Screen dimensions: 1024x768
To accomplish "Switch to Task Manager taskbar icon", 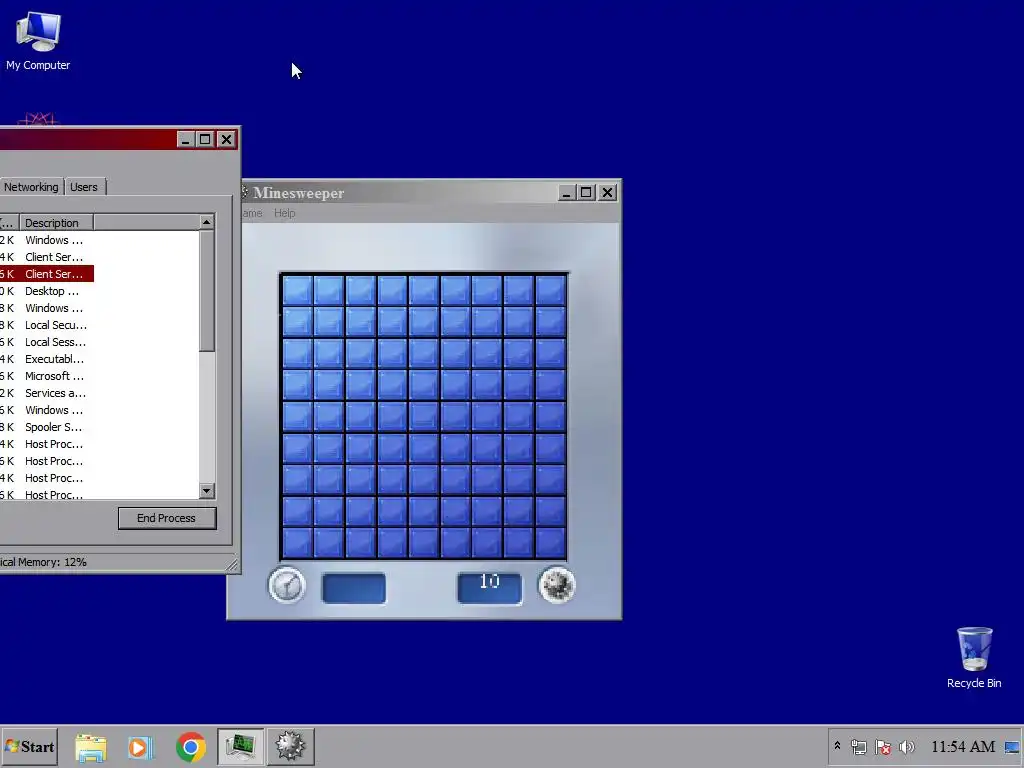I will (240, 747).
